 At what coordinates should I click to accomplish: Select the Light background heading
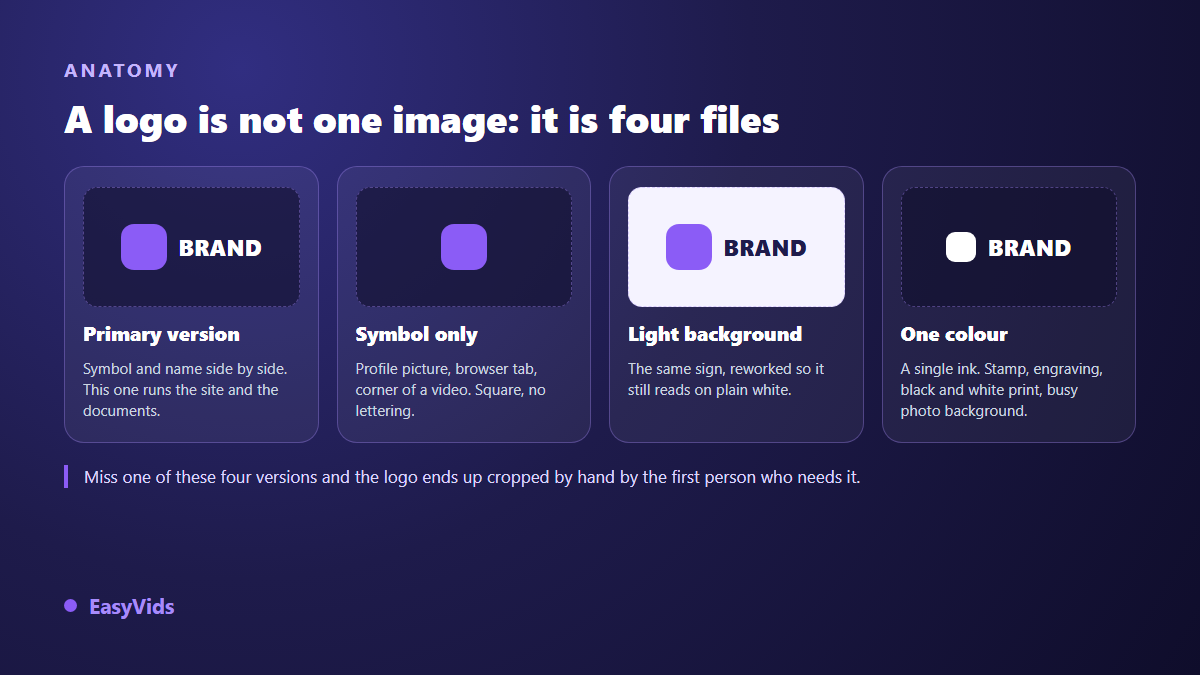click(715, 334)
